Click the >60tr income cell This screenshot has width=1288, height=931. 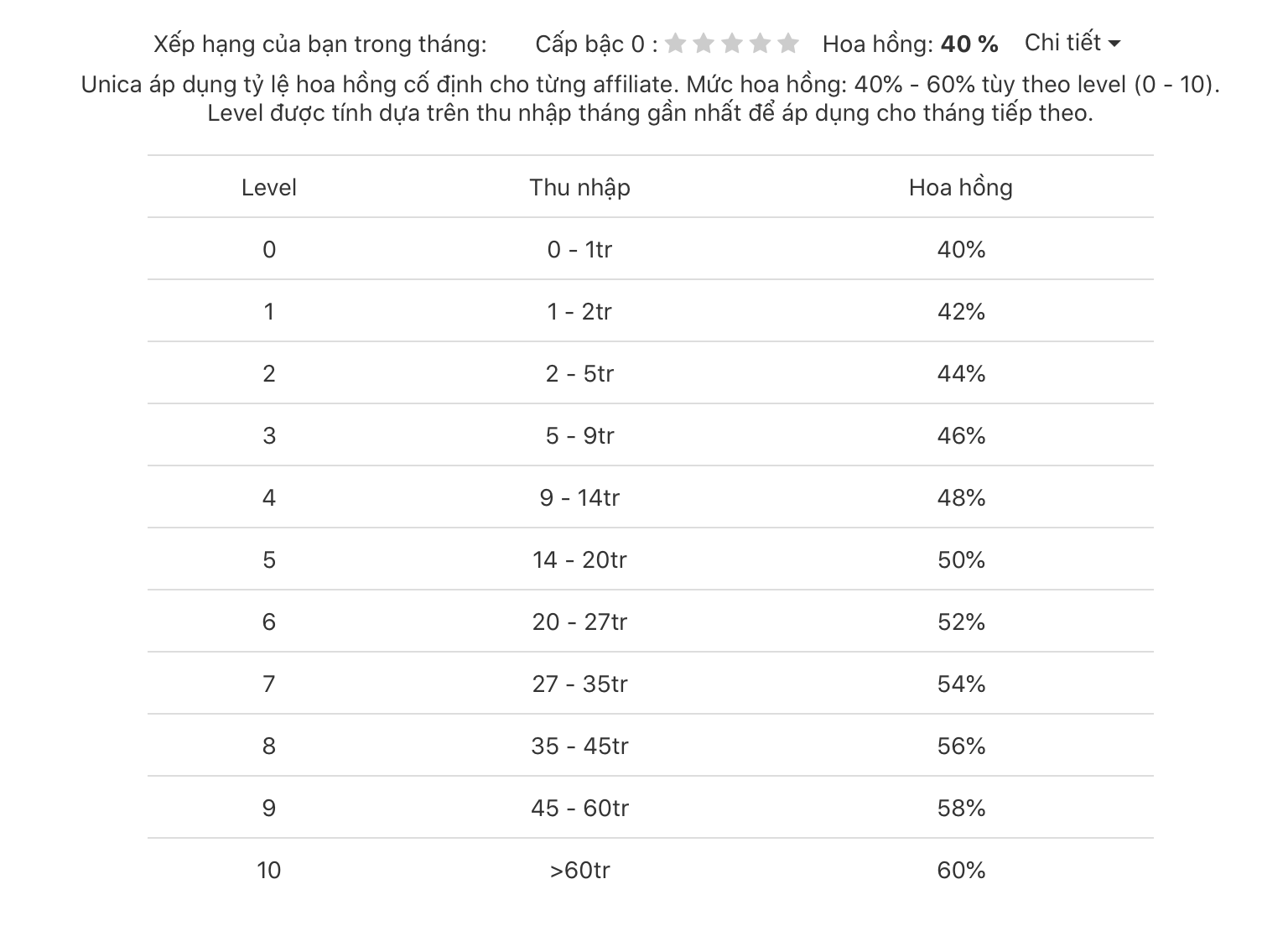579,870
